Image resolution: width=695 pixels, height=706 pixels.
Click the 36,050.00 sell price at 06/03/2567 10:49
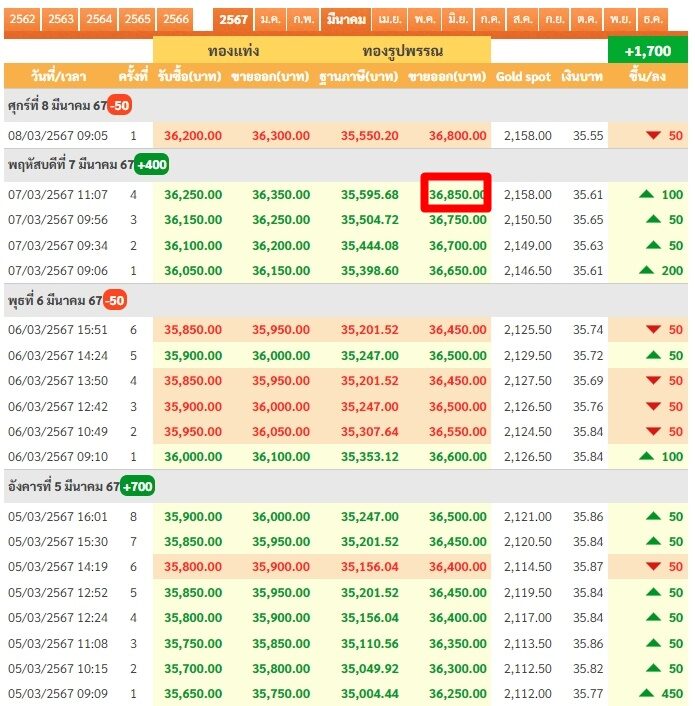(281, 432)
